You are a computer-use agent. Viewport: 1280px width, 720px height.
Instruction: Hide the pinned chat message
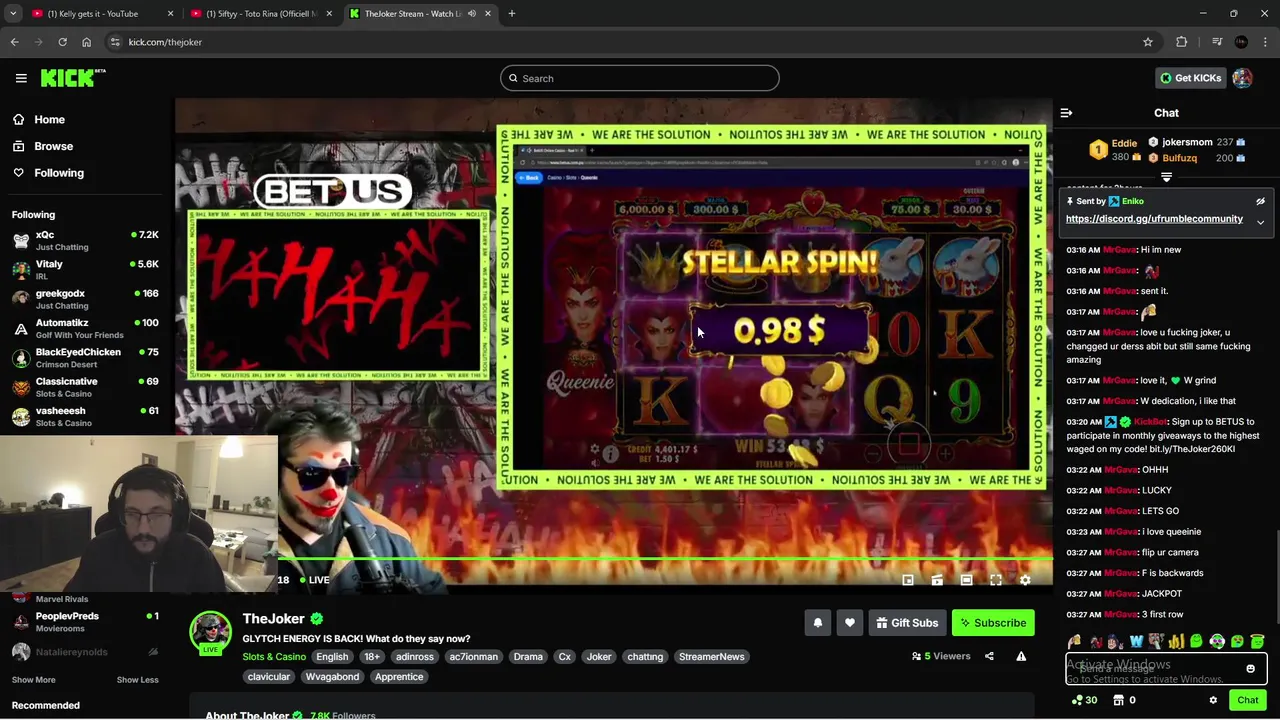click(1260, 201)
